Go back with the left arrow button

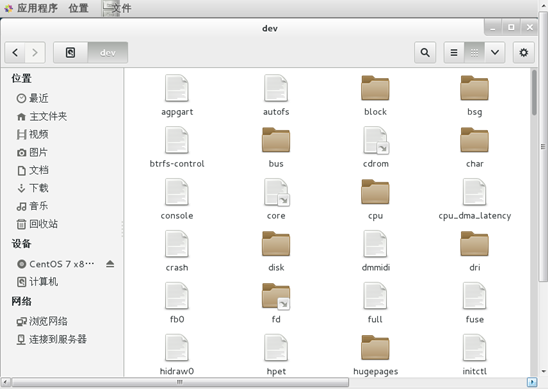click(15, 53)
